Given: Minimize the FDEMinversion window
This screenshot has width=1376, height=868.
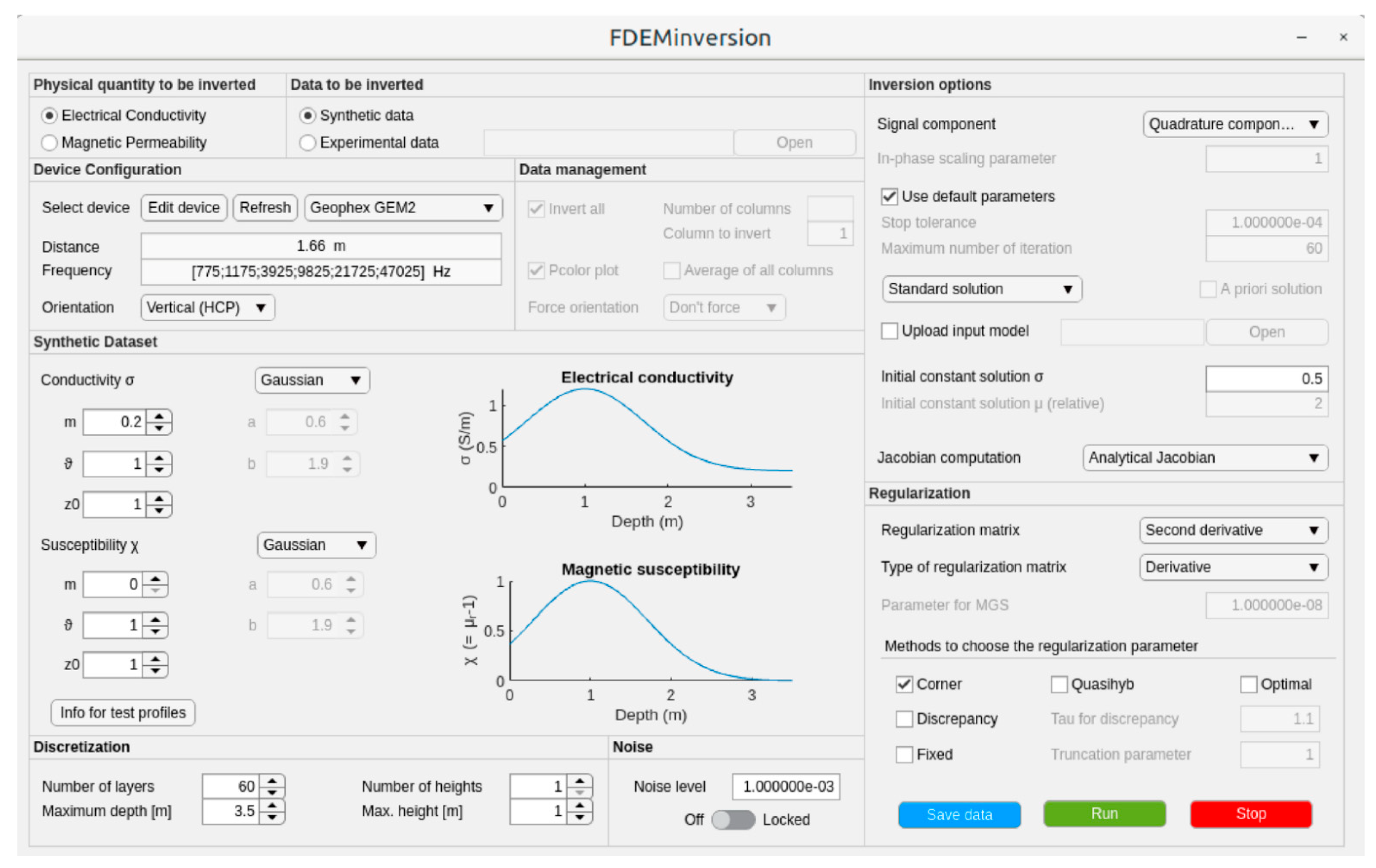Looking at the screenshot, I should pos(1302,38).
